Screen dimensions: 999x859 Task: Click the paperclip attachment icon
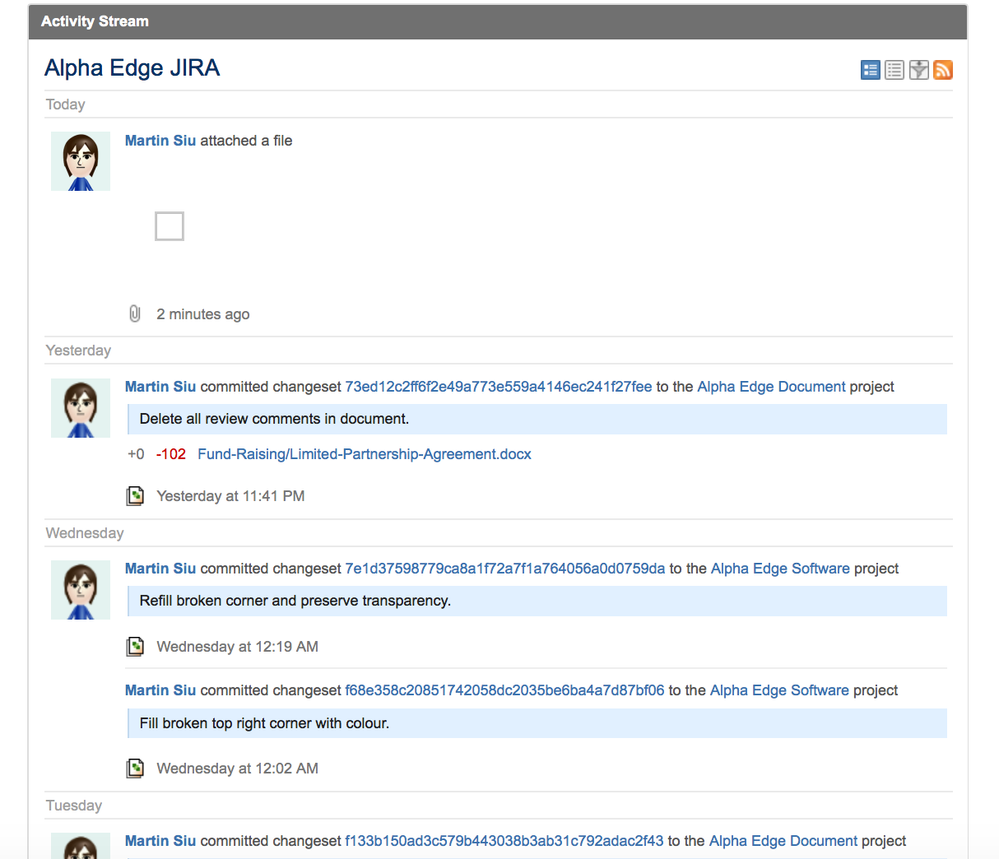(135, 313)
